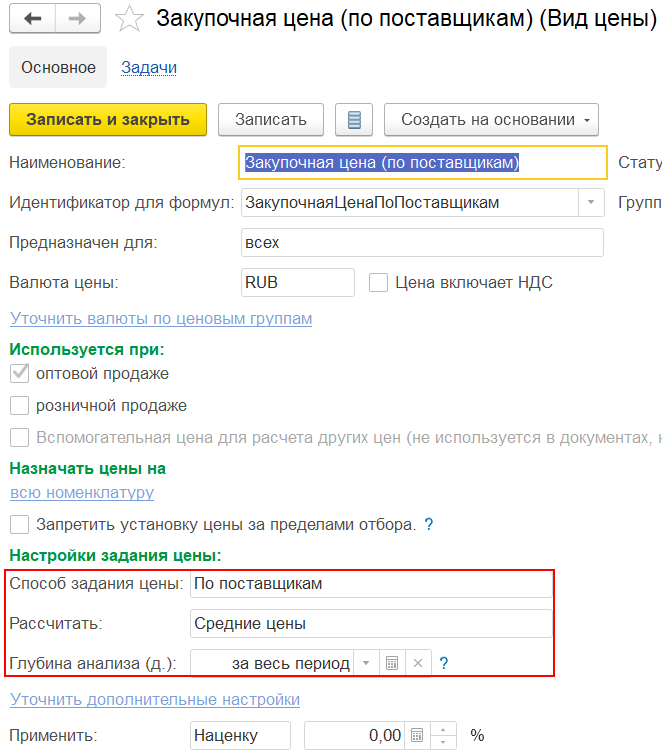Check 'Запретить установку цены за пределами отбора'

click(x=19, y=524)
